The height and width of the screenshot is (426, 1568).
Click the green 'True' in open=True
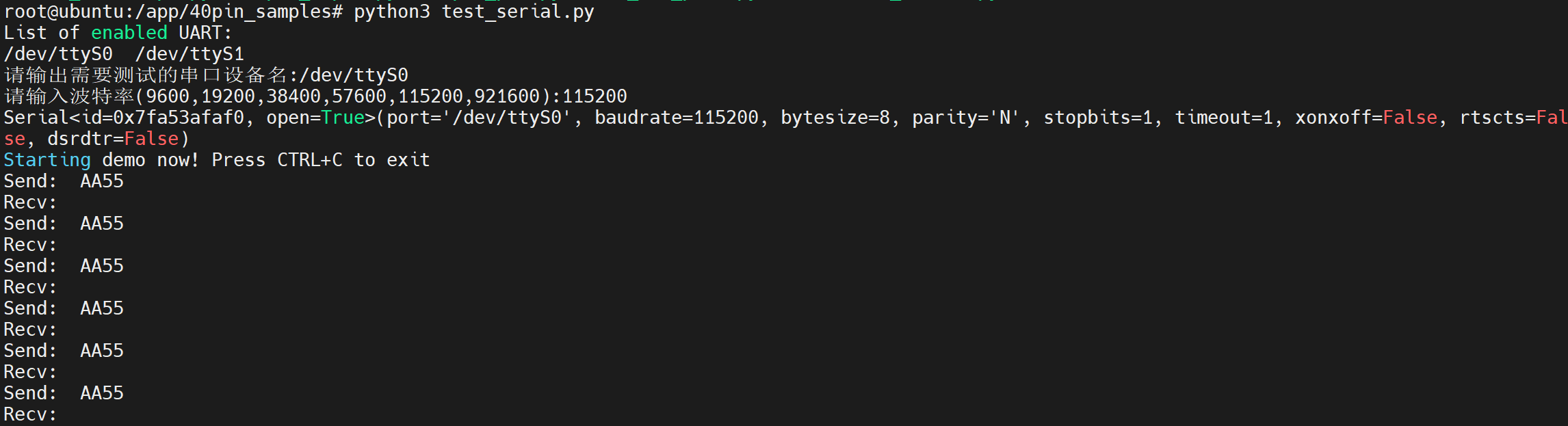pos(343,118)
